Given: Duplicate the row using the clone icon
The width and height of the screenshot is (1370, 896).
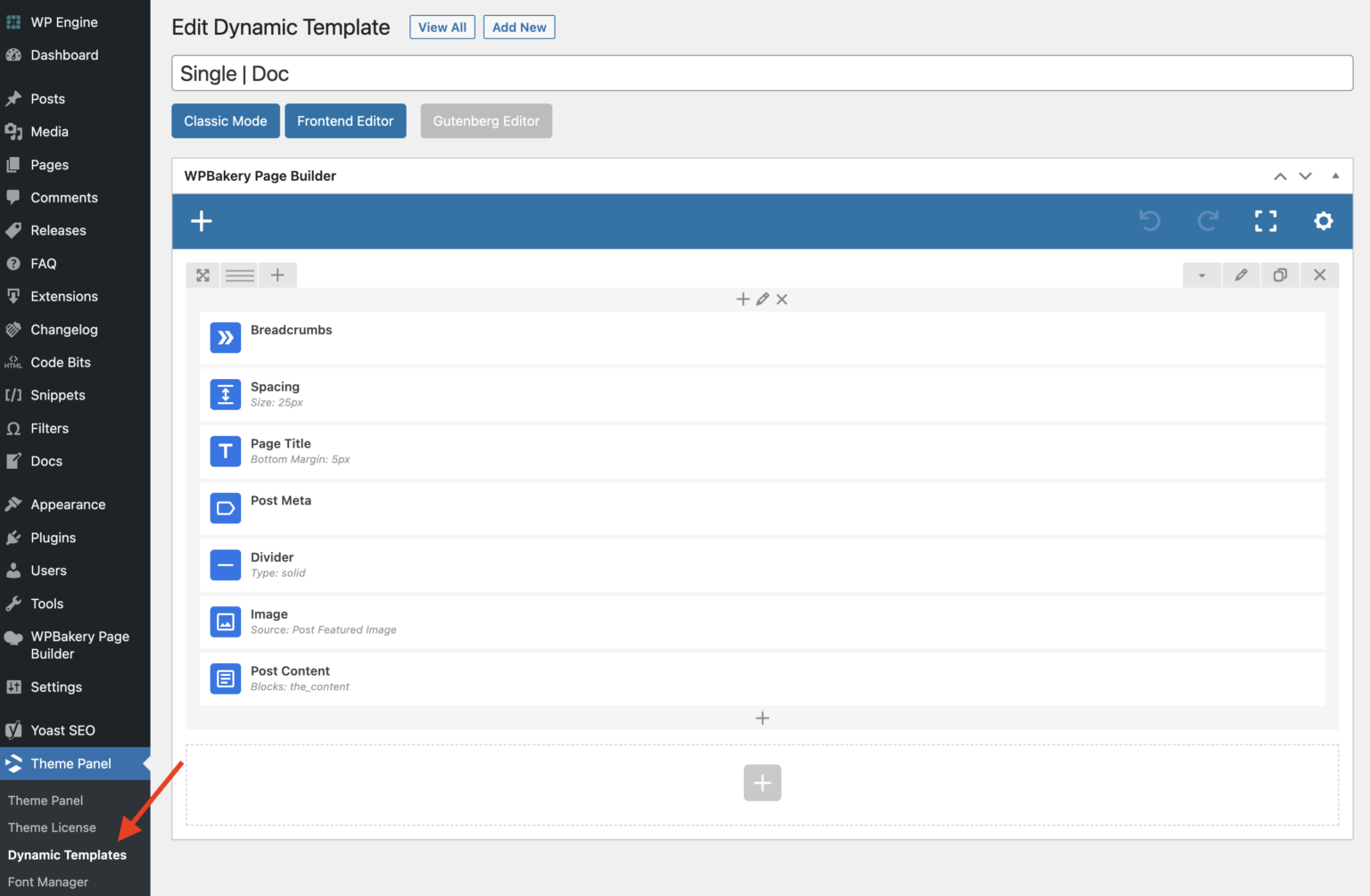Looking at the screenshot, I should tap(1280, 275).
